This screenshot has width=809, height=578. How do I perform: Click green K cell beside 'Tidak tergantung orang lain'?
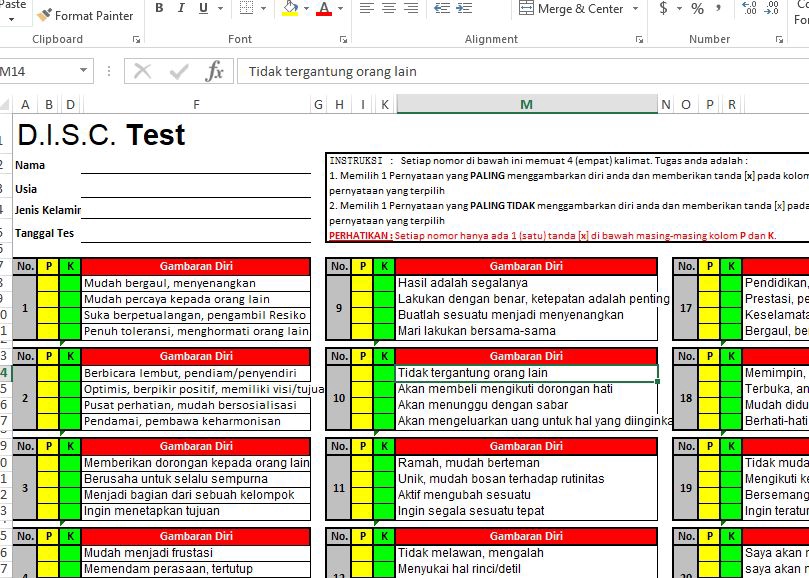coord(384,373)
